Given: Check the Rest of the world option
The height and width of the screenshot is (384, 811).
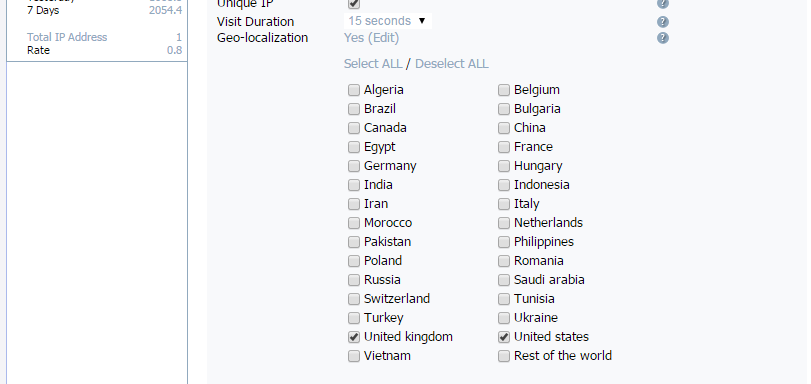Looking at the screenshot, I should [x=504, y=356].
